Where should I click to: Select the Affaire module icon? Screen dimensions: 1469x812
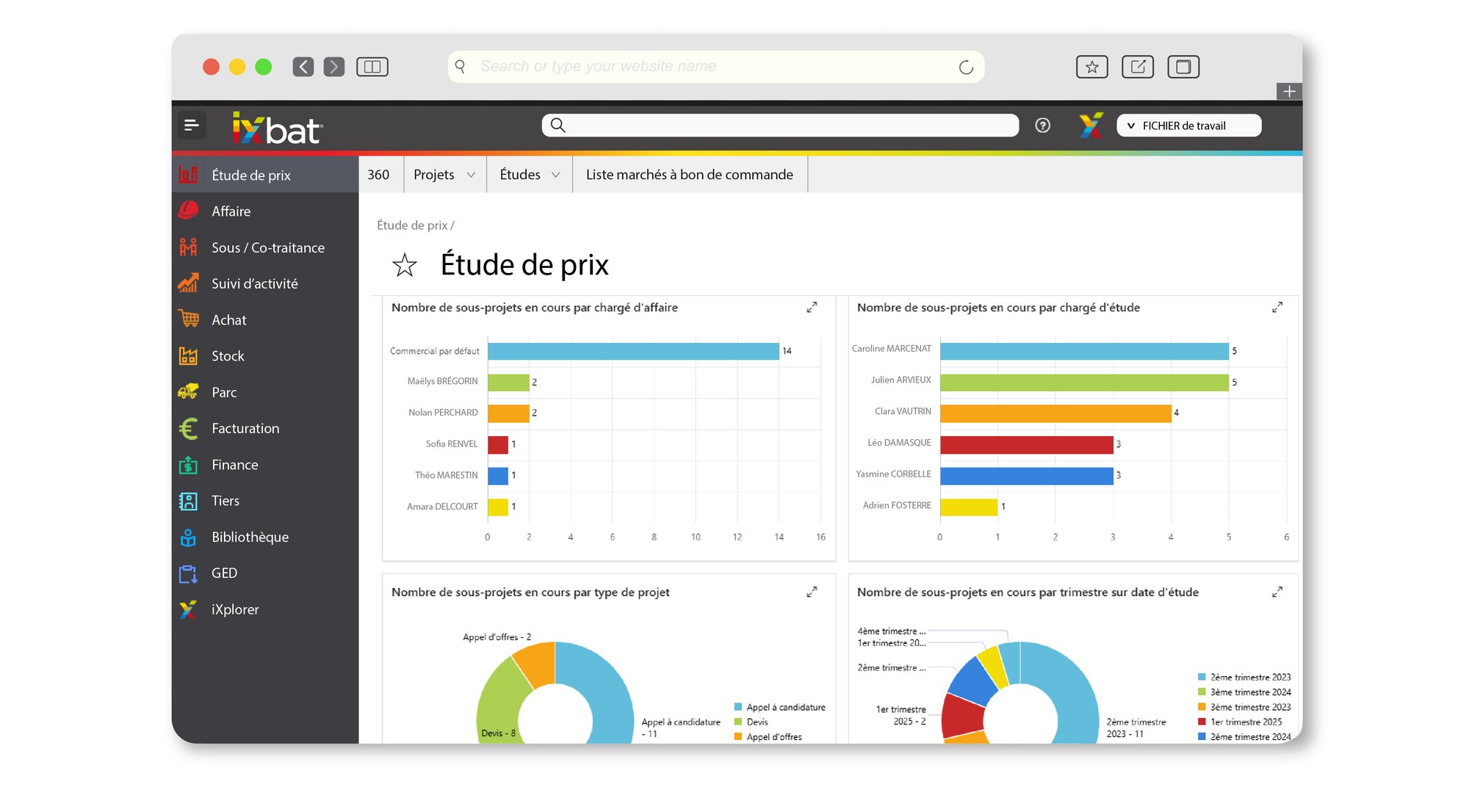point(189,211)
